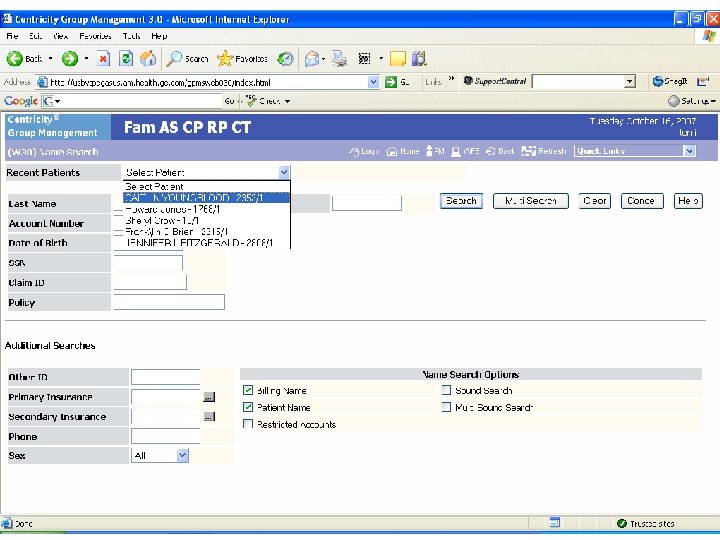Enable the Restricted Accounts checkbox
The height and width of the screenshot is (540, 720).
pyautogui.click(x=248, y=424)
